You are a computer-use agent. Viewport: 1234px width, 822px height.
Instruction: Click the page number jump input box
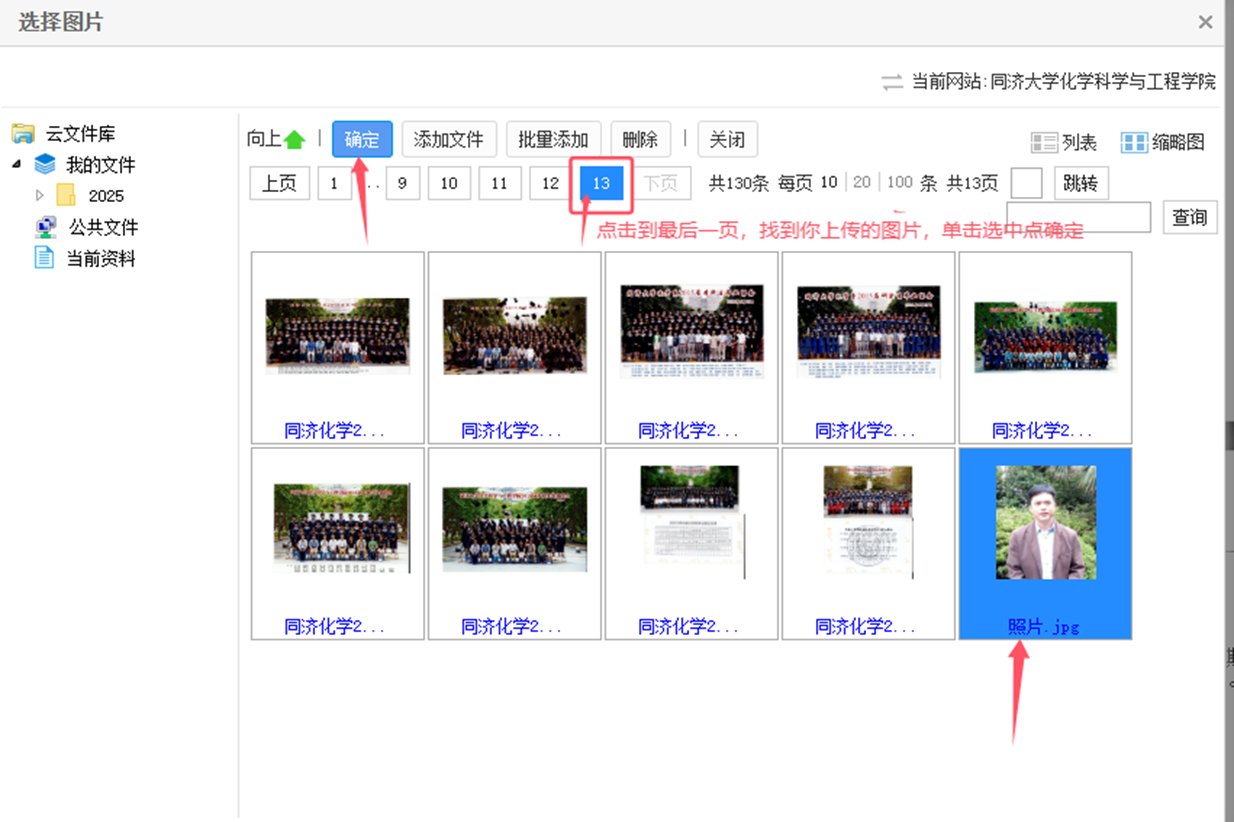(x=1026, y=184)
